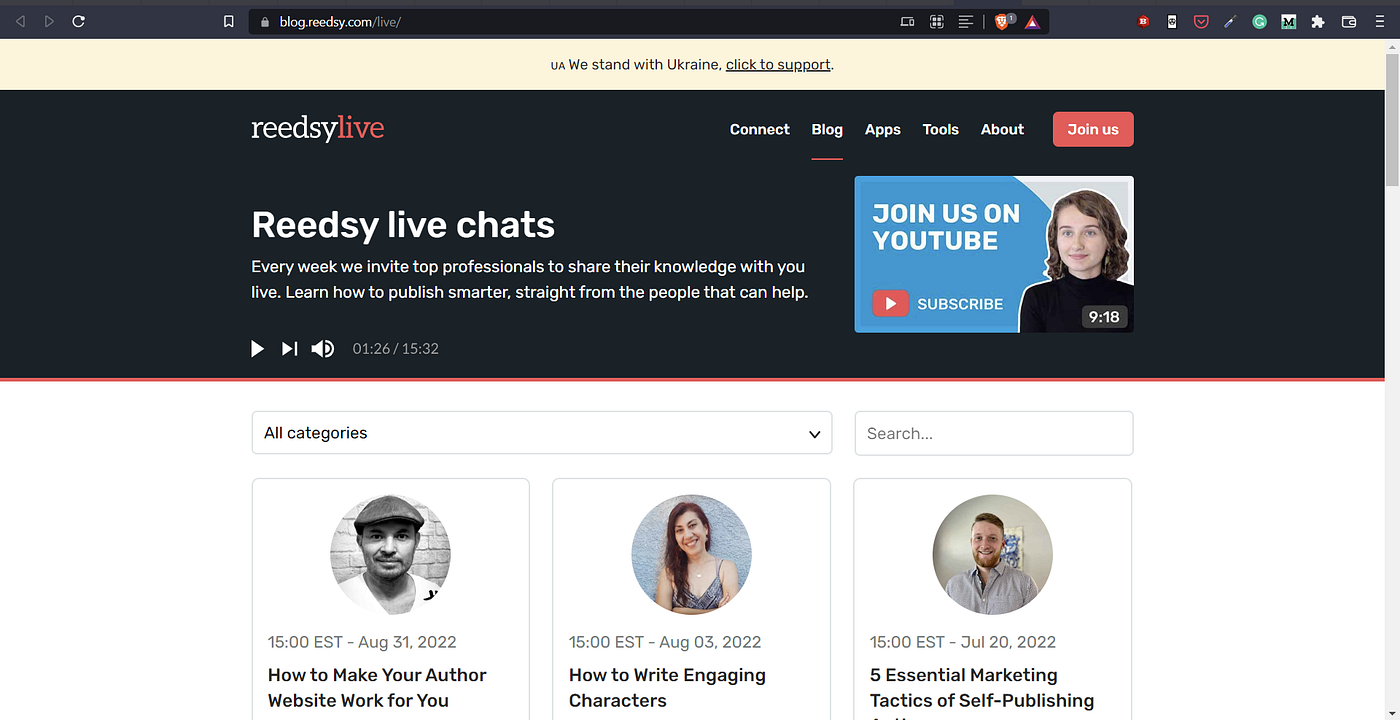Open the Apps section in navigation

(x=883, y=129)
